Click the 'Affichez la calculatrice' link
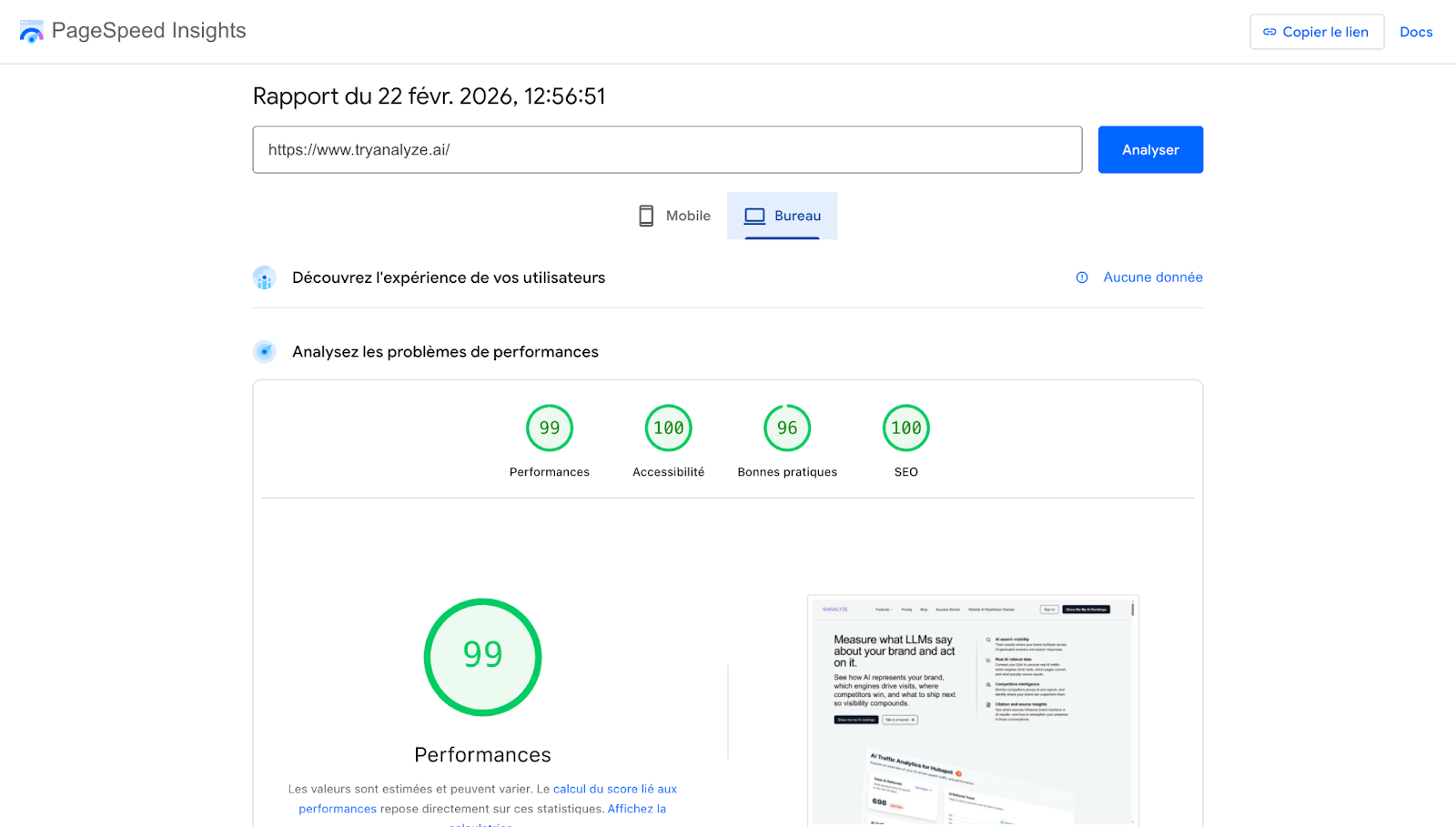This screenshot has width=1456, height=827. pos(637,808)
